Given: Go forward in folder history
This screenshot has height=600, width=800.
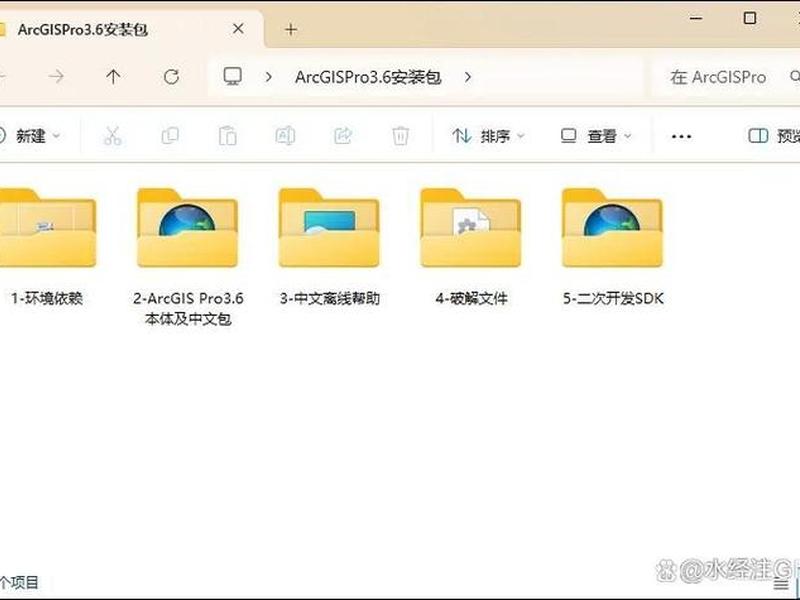Looking at the screenshot, I should click(x=56, y=77).
